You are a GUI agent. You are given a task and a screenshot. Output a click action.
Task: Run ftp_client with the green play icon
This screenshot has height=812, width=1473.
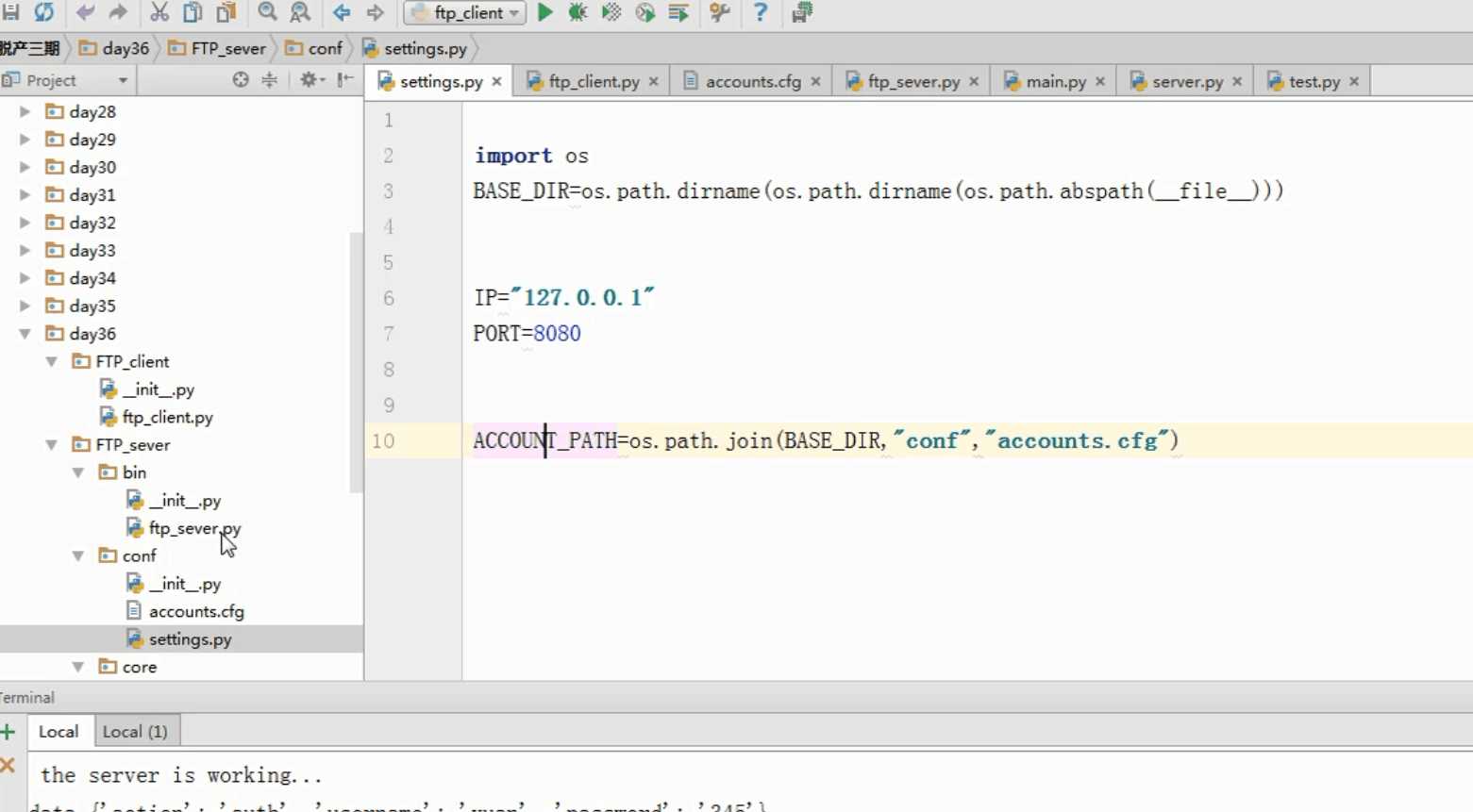(x=545, y=12)
